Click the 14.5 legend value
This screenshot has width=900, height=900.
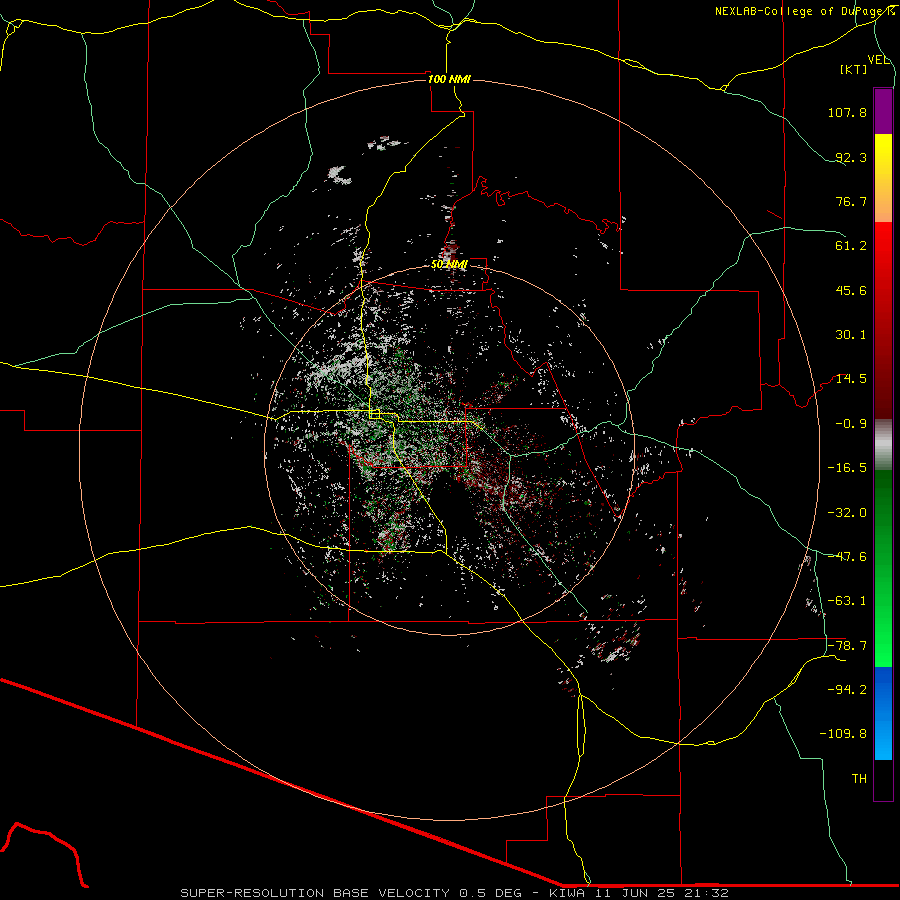coord(851,379)
